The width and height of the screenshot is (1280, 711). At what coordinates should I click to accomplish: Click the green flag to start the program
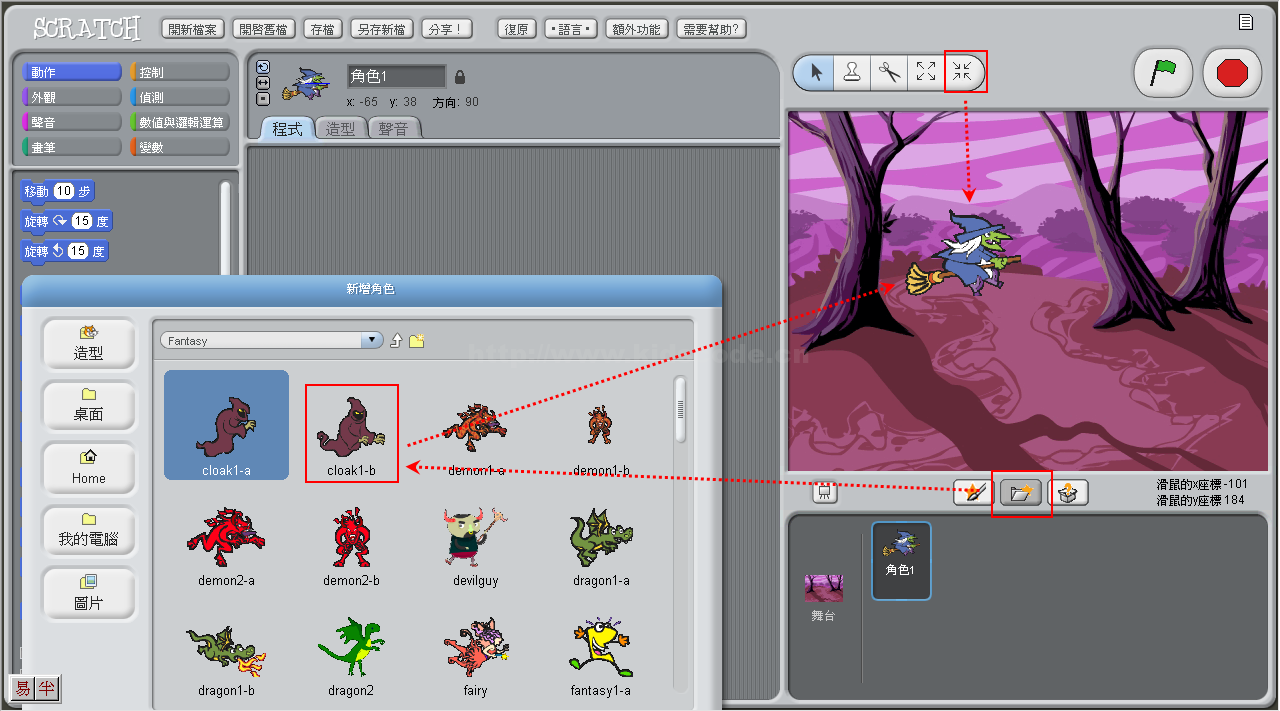(1162, 73)
